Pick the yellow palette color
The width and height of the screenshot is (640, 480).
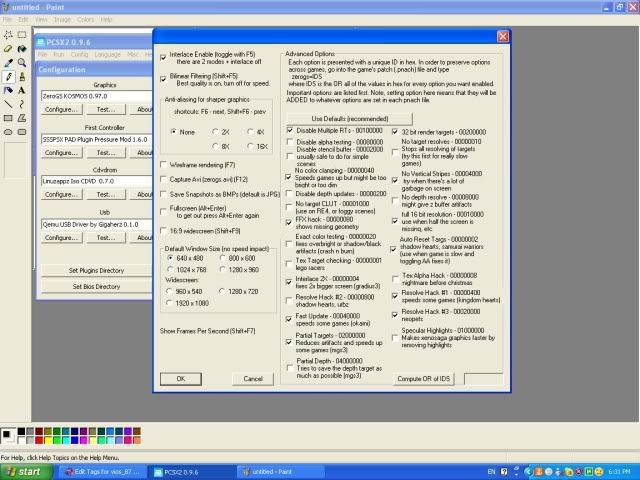click(48, 440)
